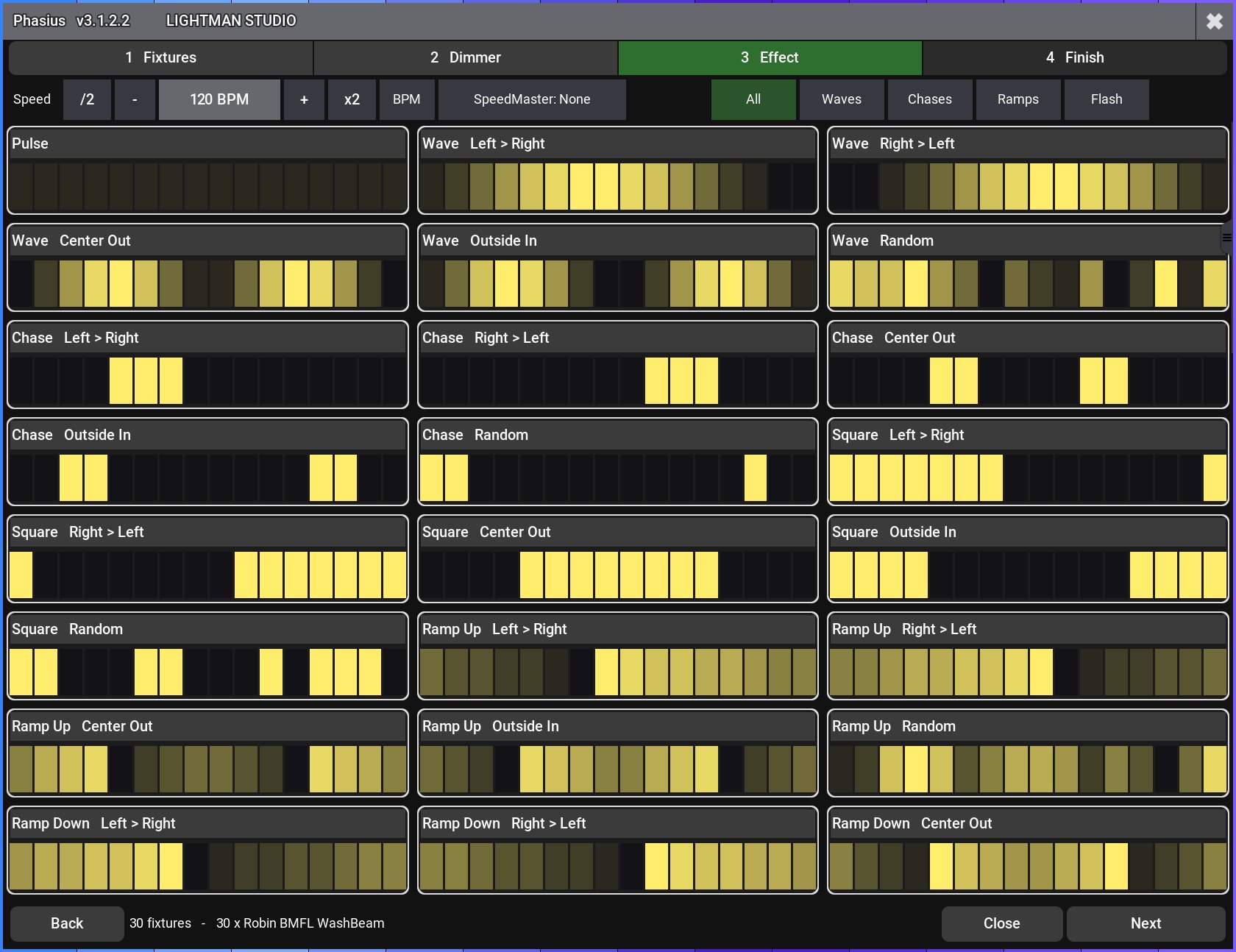The width and height of the screenshot is (1236, 952).
Task: Select the Square Right > Left effect
Action: click(207, 559)
